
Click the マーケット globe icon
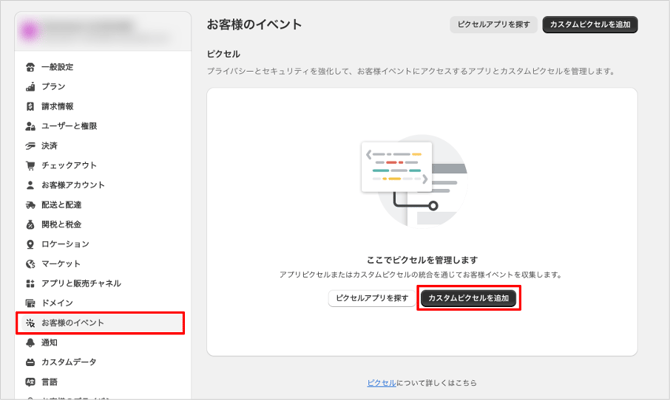pyautogui.click(x=30, y=264)
